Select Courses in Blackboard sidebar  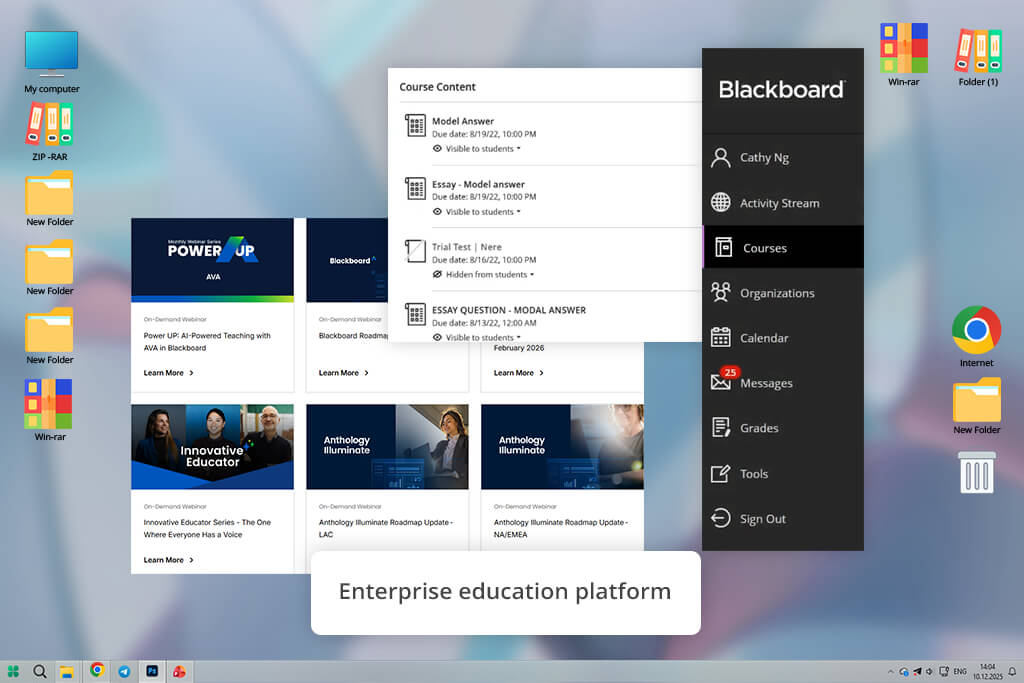click(x=783, y=247)
